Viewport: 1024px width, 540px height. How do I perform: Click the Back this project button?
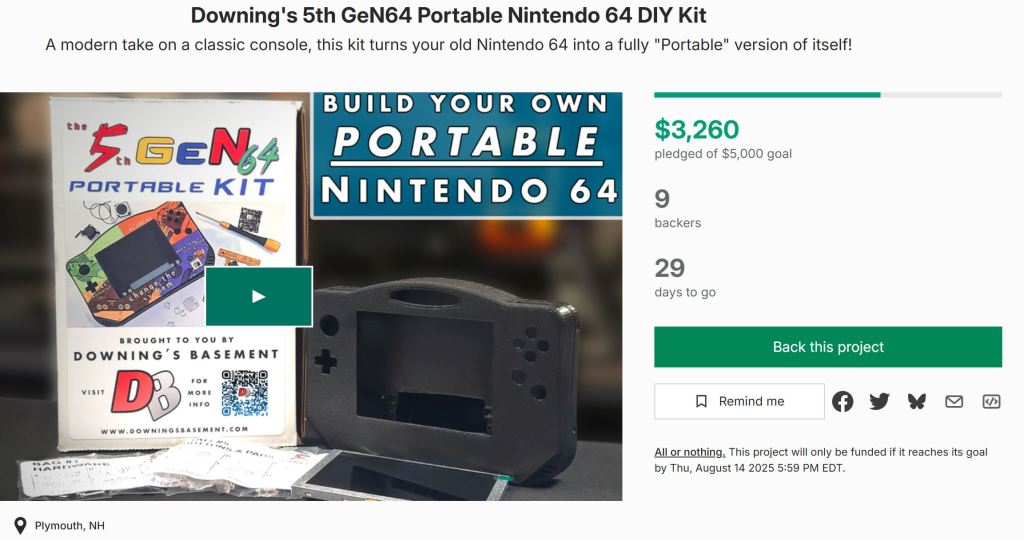pos(828,347)
